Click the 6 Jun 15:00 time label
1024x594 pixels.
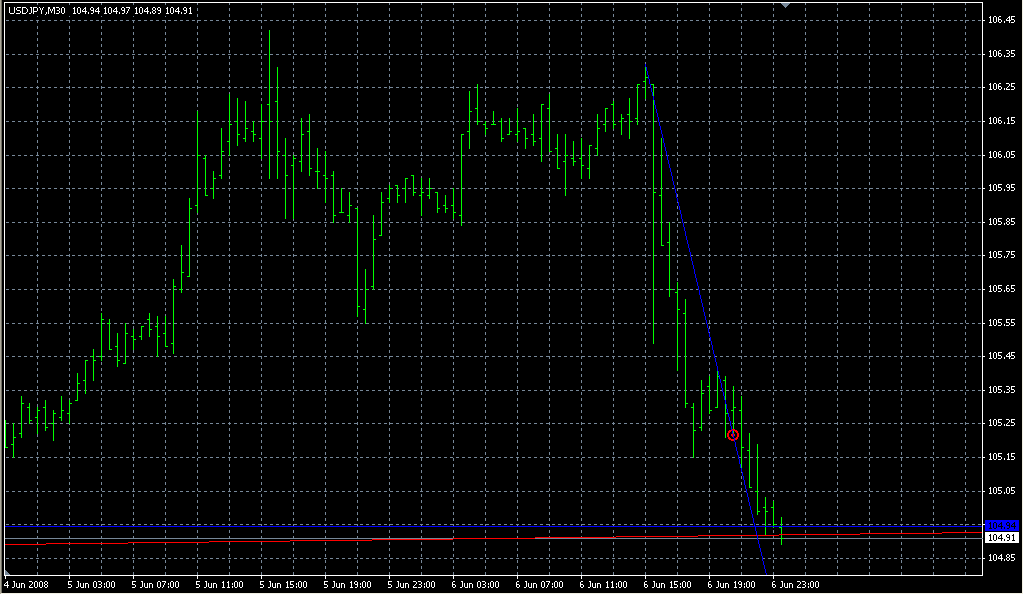(667, 585)
